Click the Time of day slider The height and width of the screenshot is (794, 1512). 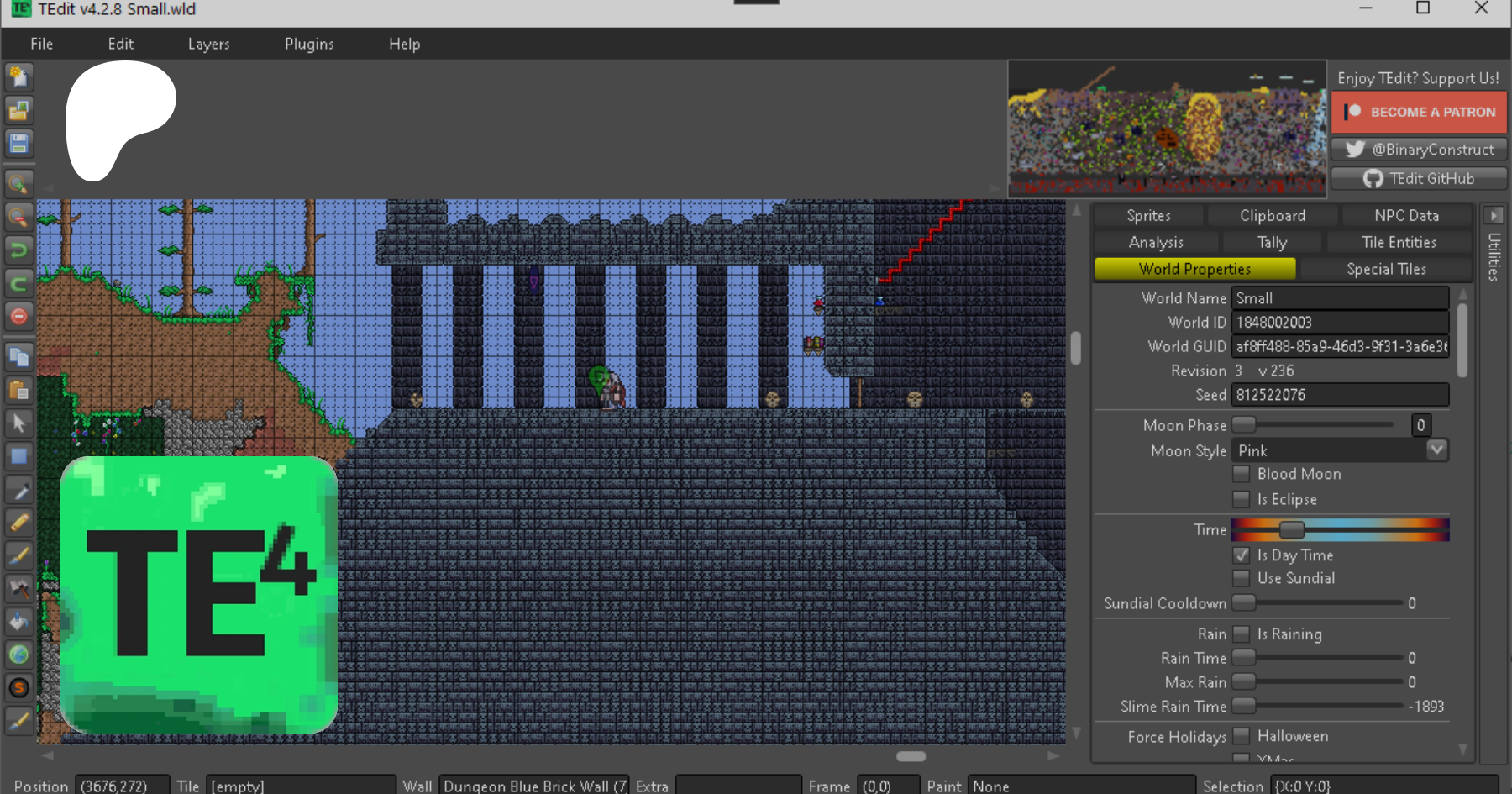click(1340, 530)
